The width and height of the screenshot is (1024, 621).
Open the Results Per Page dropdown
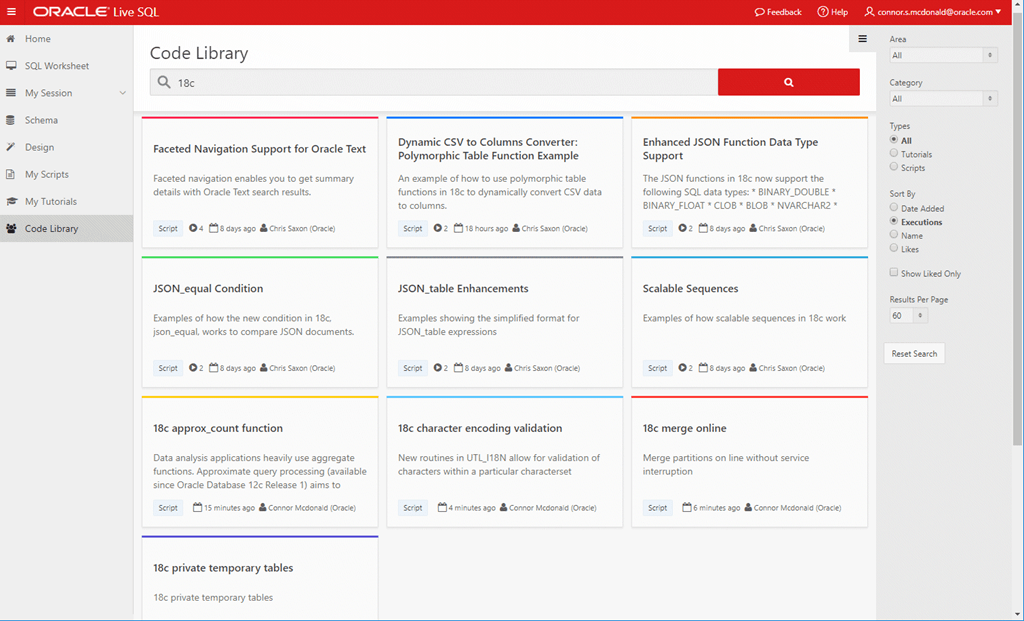[x=908, y=315]
